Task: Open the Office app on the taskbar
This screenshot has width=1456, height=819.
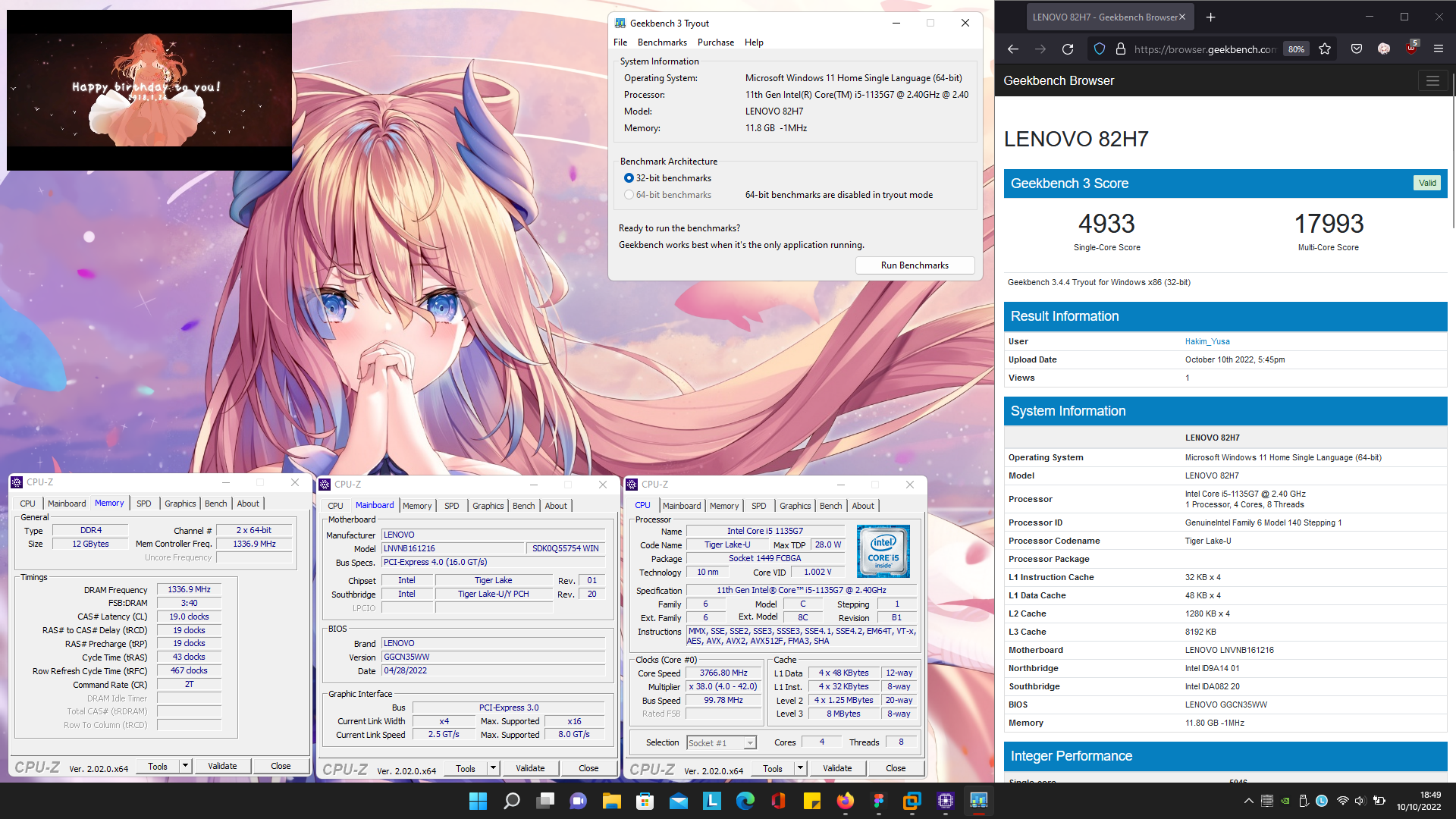Action: (779, 801)
